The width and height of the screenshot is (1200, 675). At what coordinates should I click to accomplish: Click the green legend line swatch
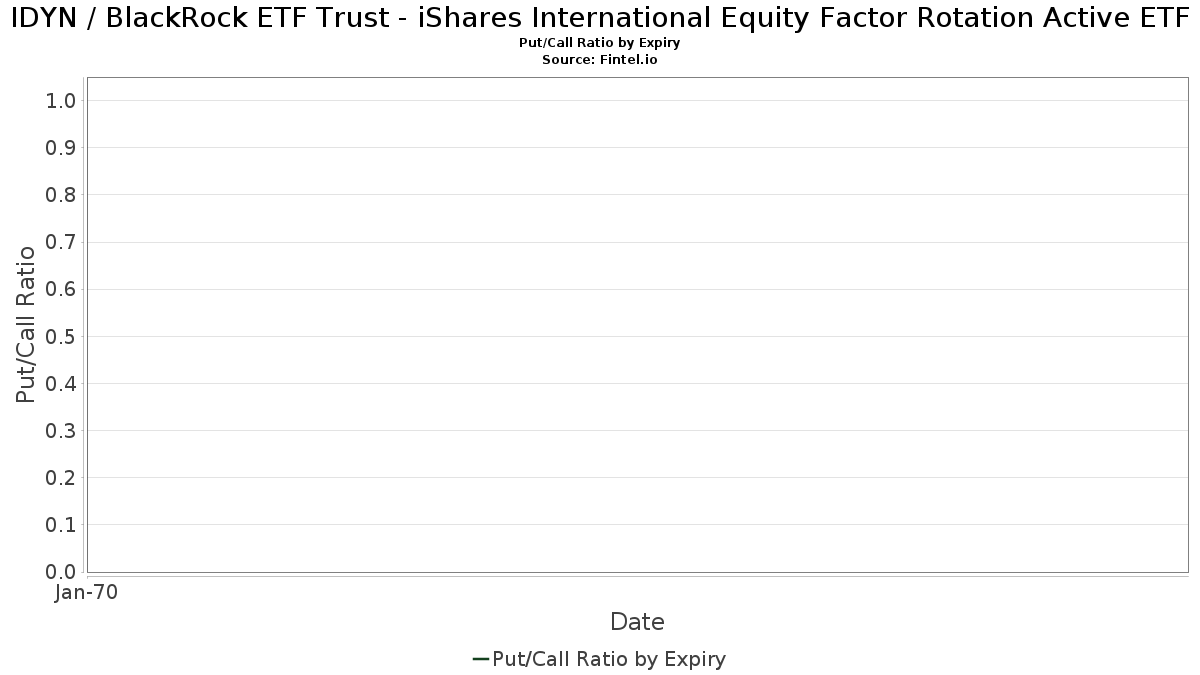click(x=480, y=659)
